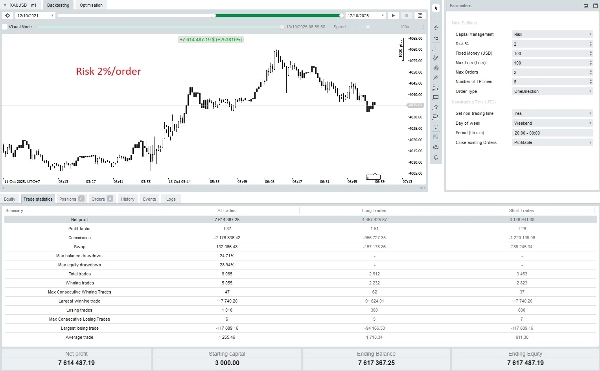Stop the backtest with the square stop button
Viewport: 600px width, 371px height.
pos(406,15)
